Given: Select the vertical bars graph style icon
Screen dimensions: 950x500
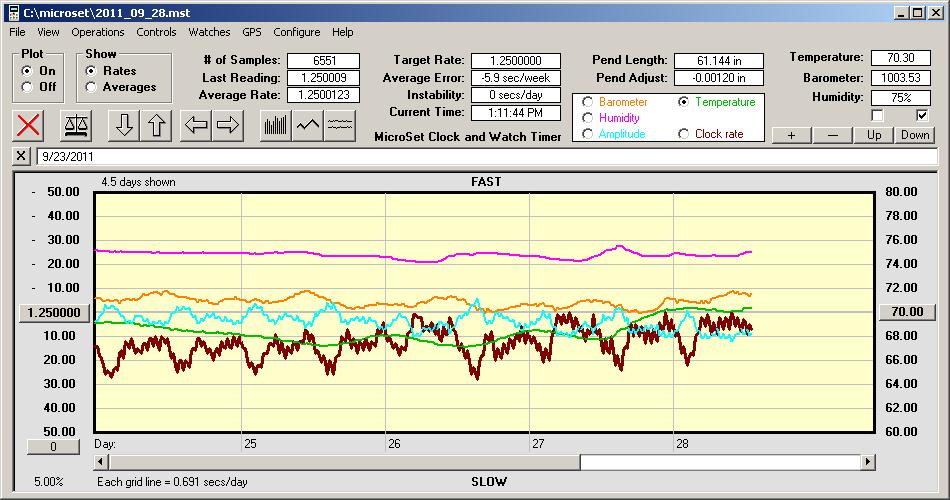Looking at the screenshot, I should (x=276, y=125).
